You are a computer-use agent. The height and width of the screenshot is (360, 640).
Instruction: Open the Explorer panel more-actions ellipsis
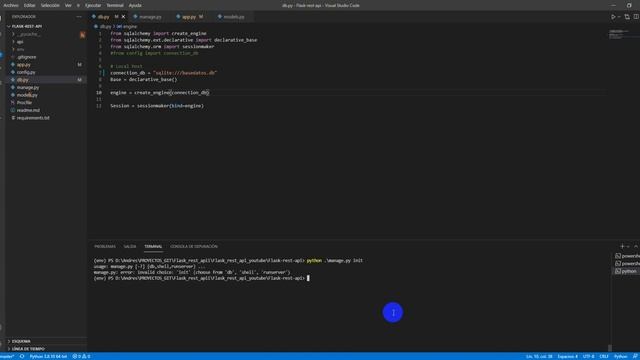click(x=79, y=17)
